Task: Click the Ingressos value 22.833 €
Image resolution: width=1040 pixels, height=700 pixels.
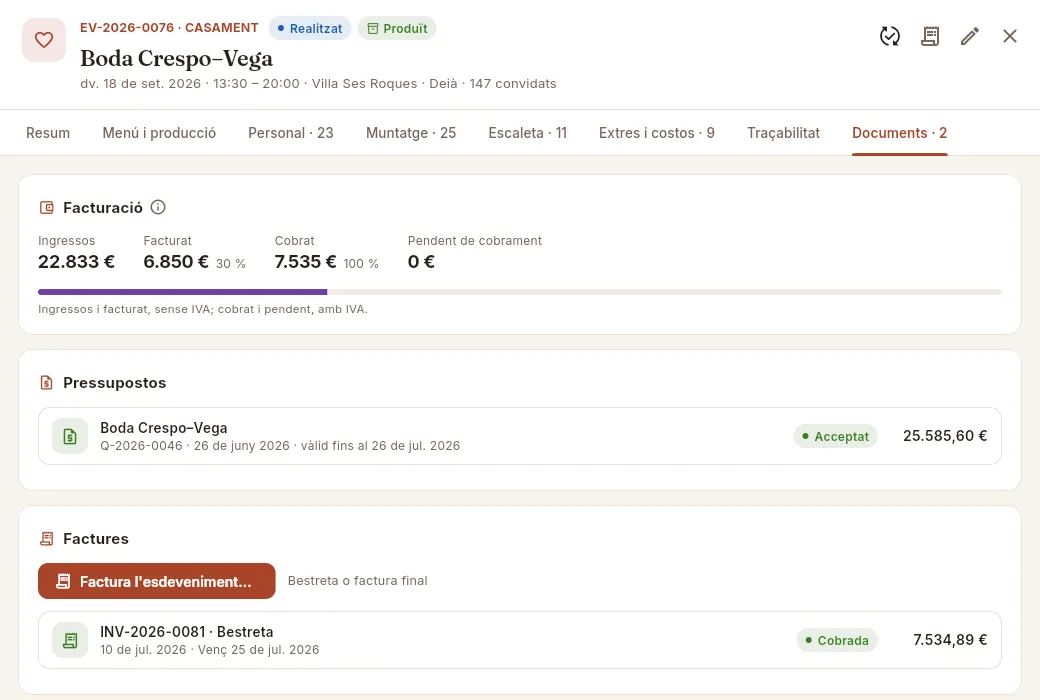Action: (76, 261)
